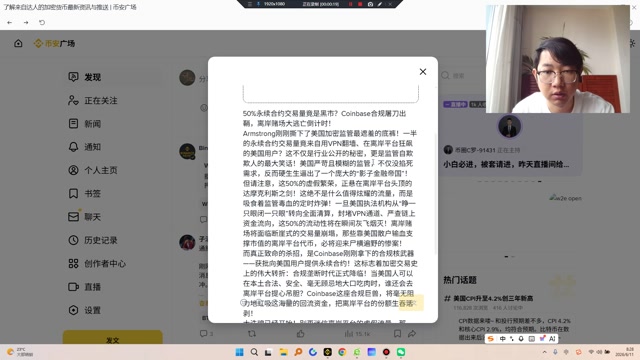Screen dimensions: 640x360
Task: Take a screenshot with the recorder camera icon
Action: [x=370, y=4]
